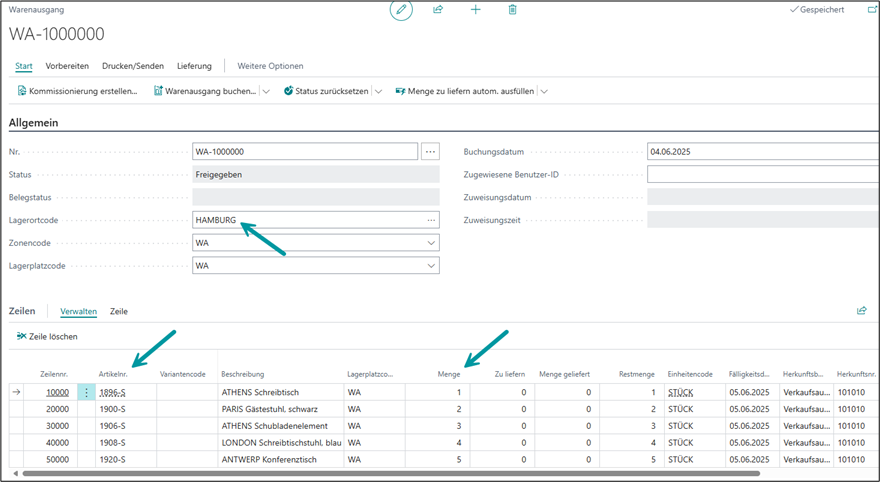Click the horizontal scrollbar under lines table

[400, 473]
